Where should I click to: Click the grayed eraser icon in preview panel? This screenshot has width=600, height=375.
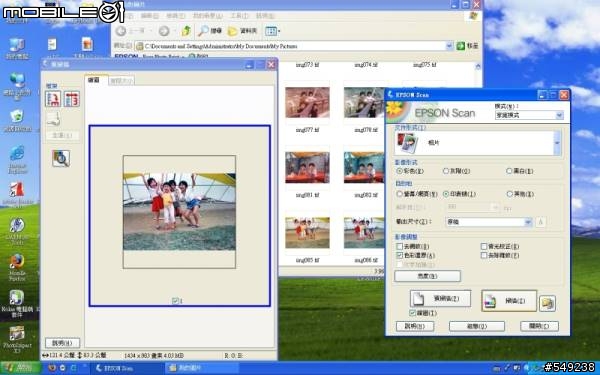tap(53, 119)
